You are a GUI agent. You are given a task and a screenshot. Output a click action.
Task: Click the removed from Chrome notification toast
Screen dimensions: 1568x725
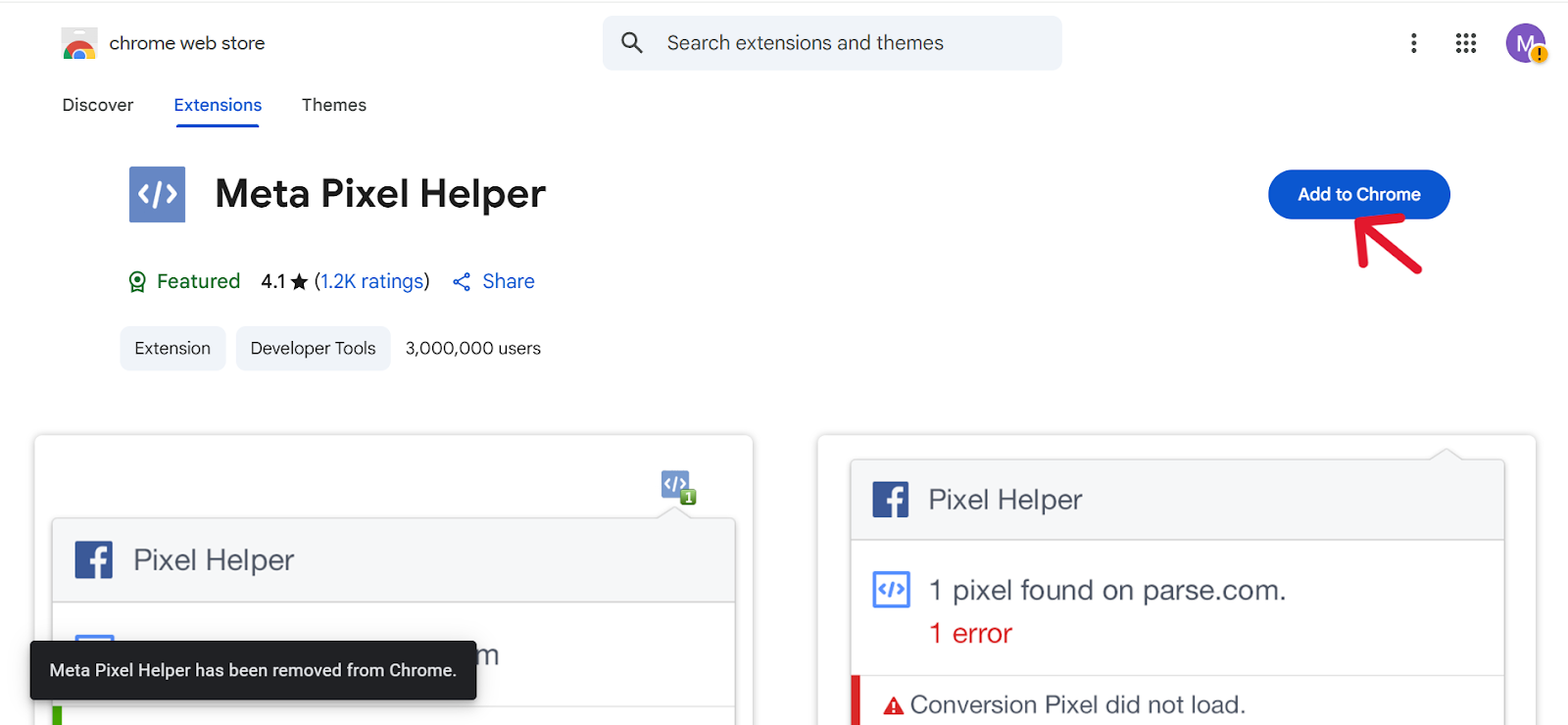click(253, 670)
